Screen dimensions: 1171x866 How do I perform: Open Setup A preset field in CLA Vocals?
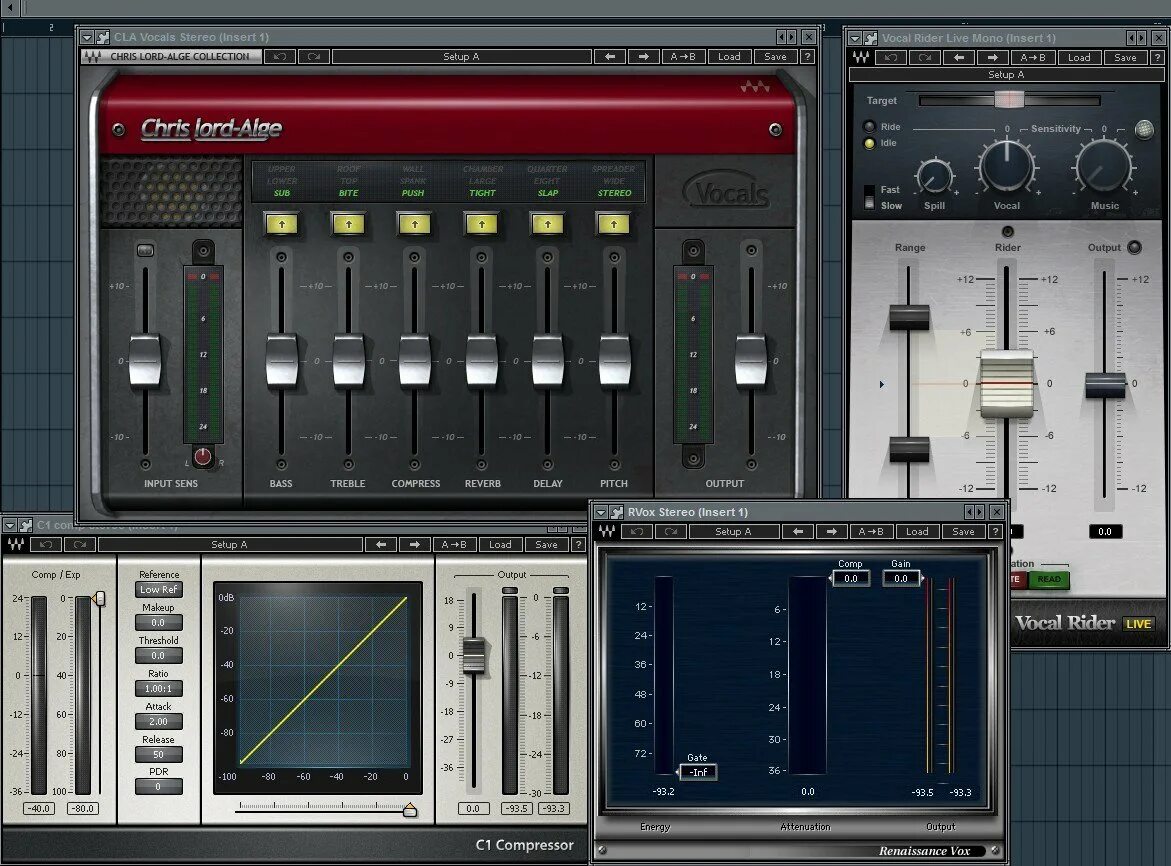click(x=462, y=57)
